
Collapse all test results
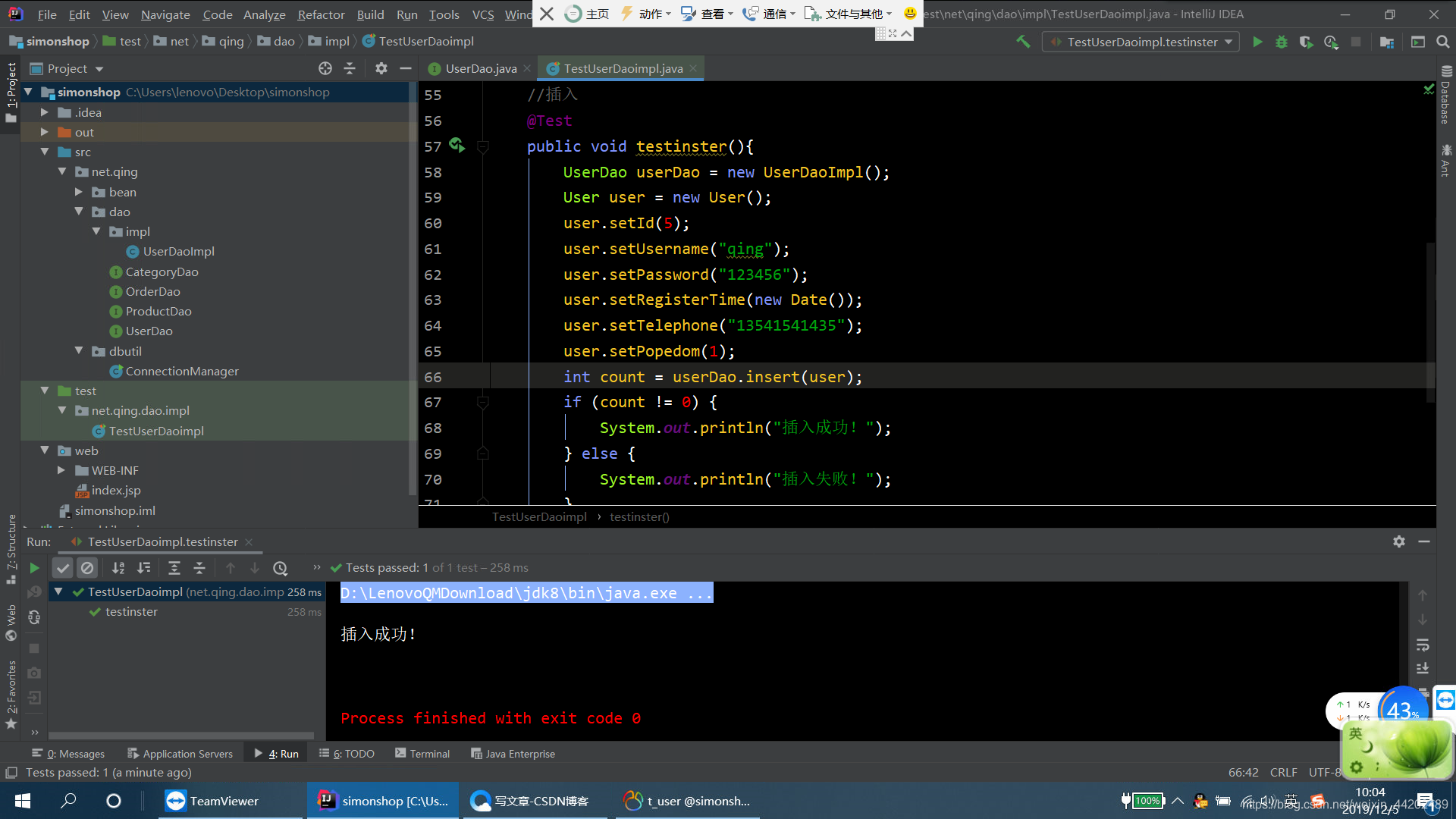(x=199, y=568)
